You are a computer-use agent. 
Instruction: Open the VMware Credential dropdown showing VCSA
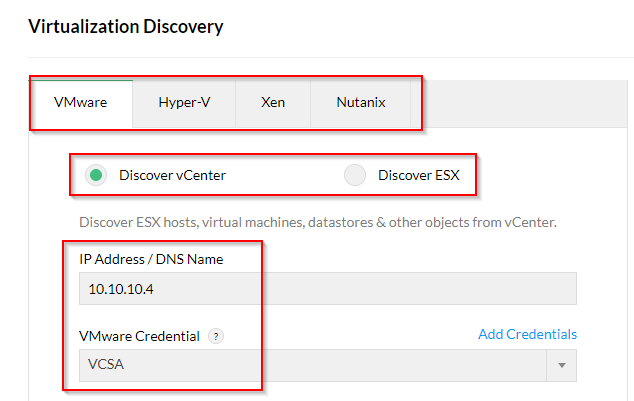tap(328, 365)
